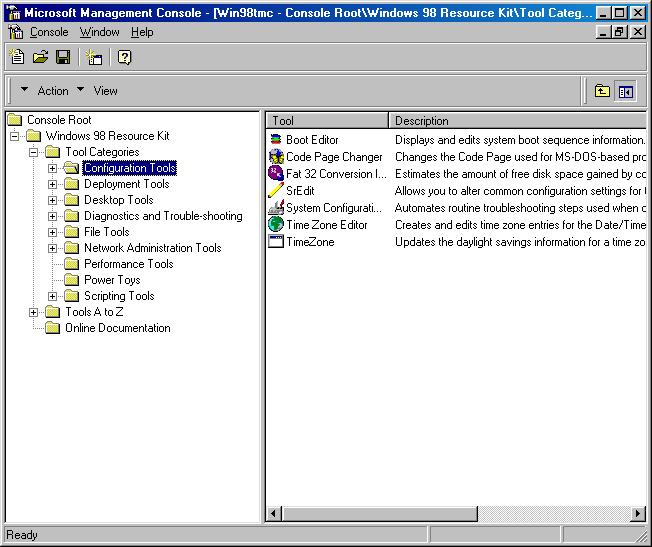Click the SrEdit pencil icon
The image size is (652, 547).
[x=276, y=191]
